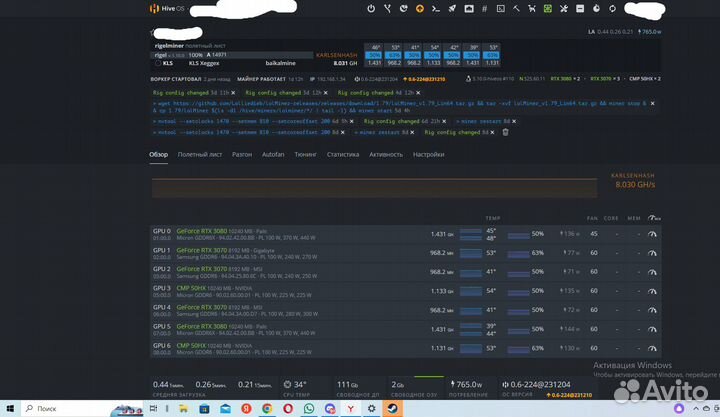Click the hash symbol icon in toolbar
Viewport: 720px width, 417px height.
[484, 9]
